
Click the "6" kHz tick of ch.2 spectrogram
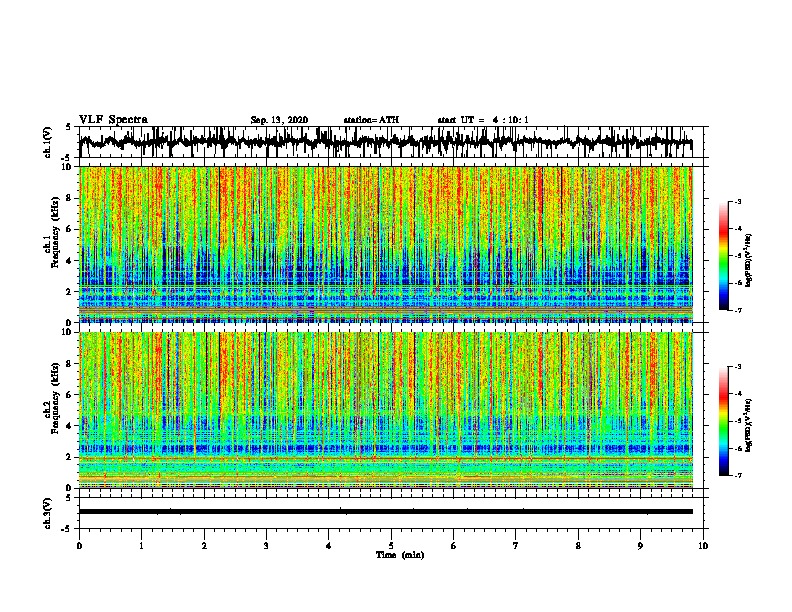coord(70,395)
